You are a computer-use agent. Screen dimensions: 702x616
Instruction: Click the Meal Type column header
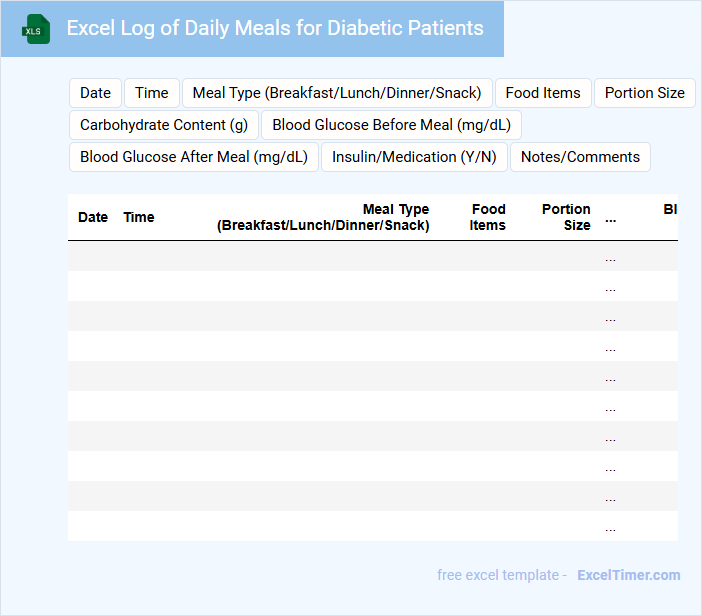tap(323, 217)
